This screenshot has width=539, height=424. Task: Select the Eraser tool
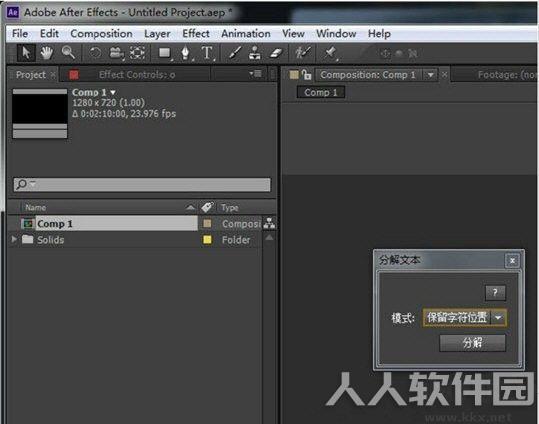tap(276, 53)
